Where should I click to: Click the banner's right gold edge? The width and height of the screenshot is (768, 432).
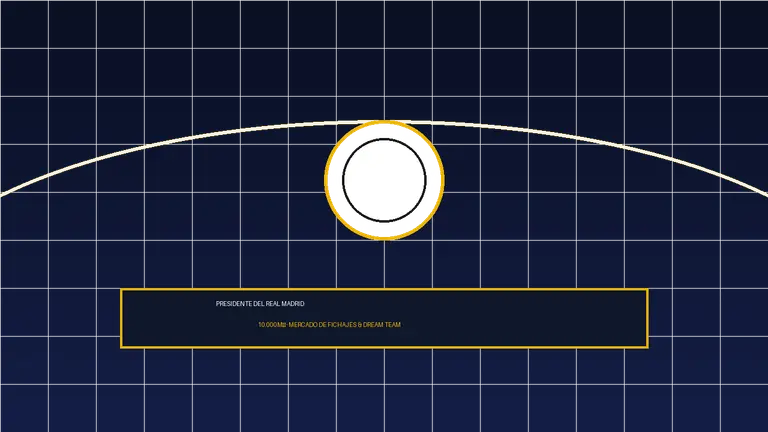click(648, 318)
